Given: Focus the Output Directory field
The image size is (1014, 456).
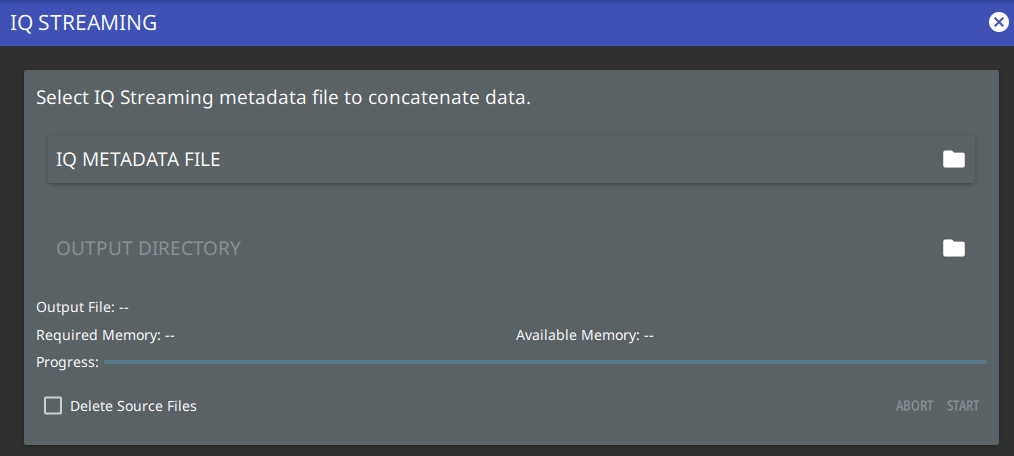Looking at the screenshot, I should [x=512, y=248].
